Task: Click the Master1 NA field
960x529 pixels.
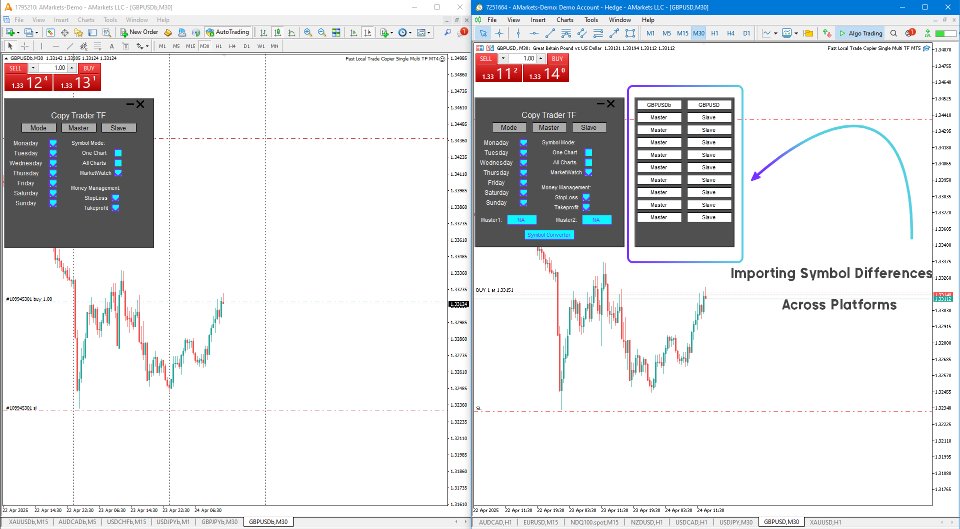Action: [x=522, y=220]
